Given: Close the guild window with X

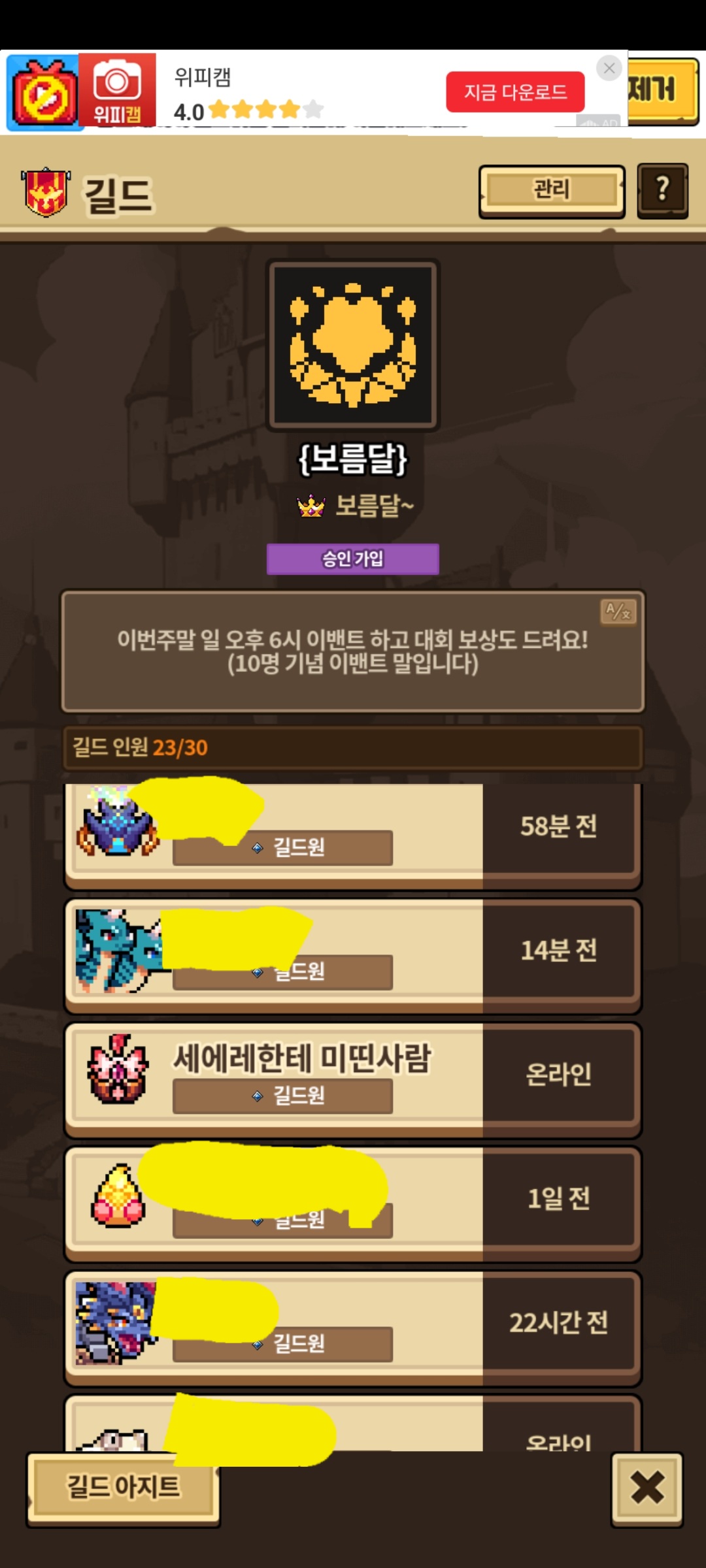Looking at the screenshot, I should [x=647, y=1488].
